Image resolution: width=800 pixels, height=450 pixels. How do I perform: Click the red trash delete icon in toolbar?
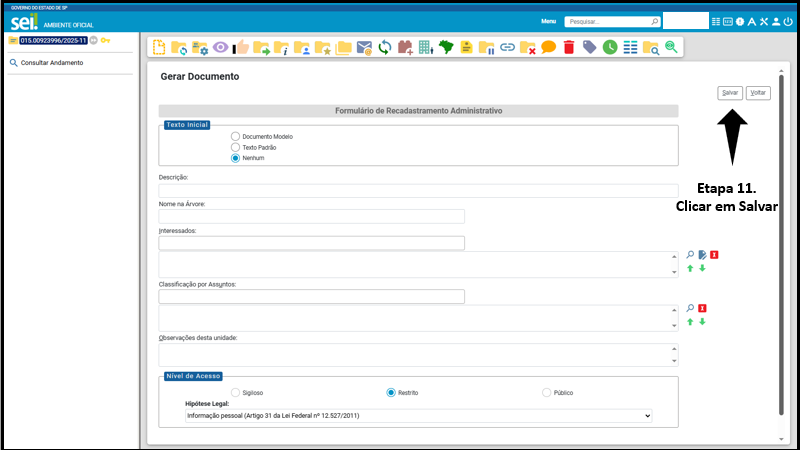click(568, 47)
